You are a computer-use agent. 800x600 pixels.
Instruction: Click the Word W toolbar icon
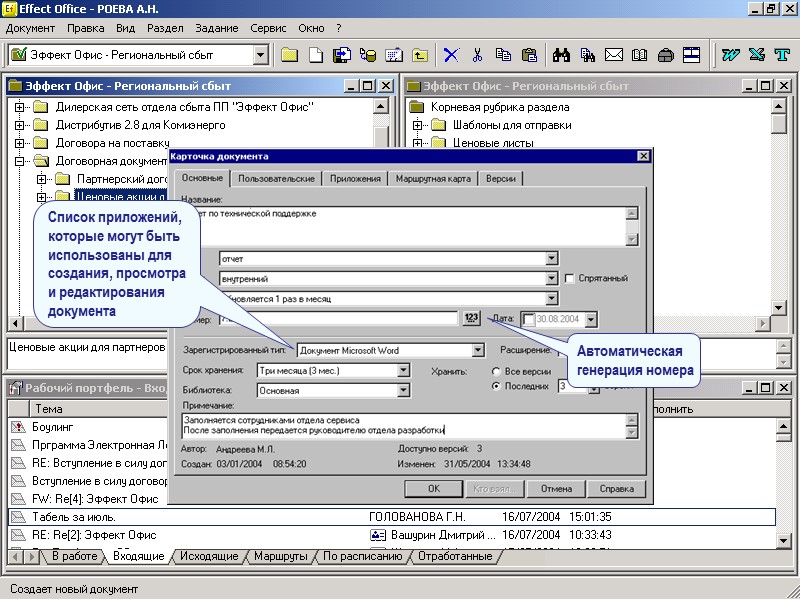coord(730,55)
